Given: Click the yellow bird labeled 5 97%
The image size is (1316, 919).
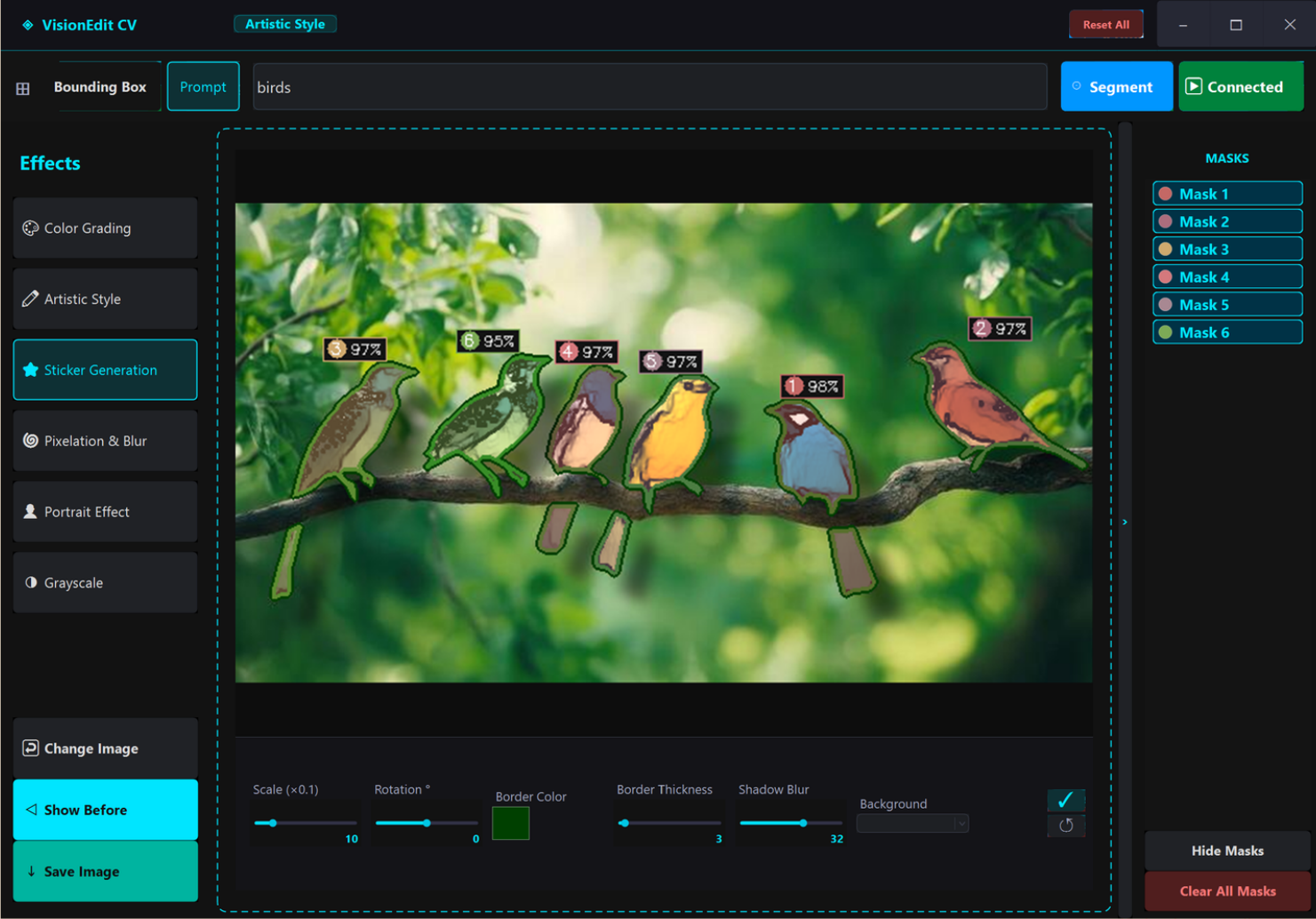Looking at the screenshot, I should [x=672, y=434].
